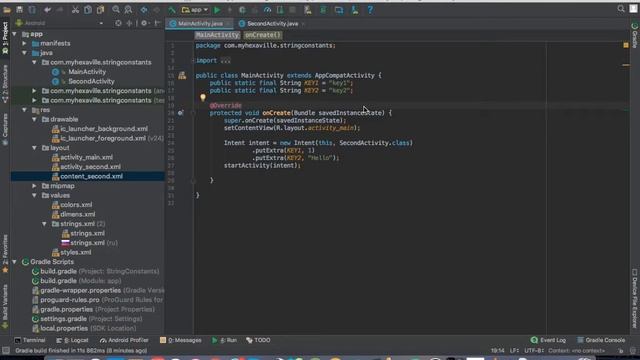Toggle the Gradle side panel tab
This screenshot has width=640, height=360.
point(635,36)
